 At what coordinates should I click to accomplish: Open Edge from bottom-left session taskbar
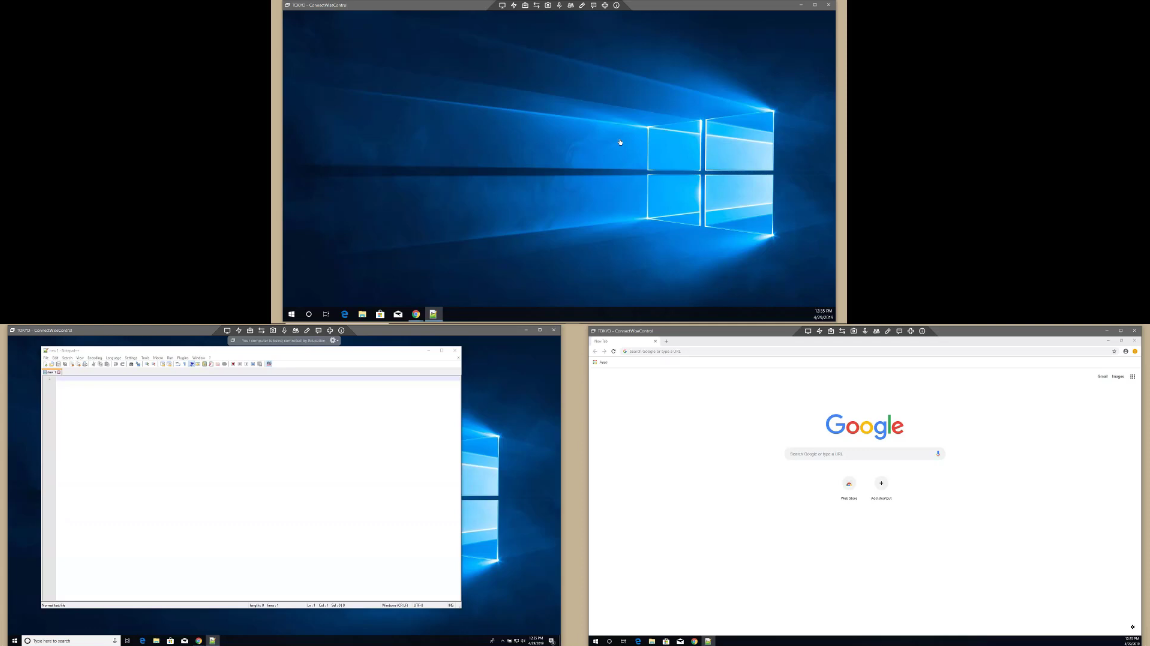point(142,641)
